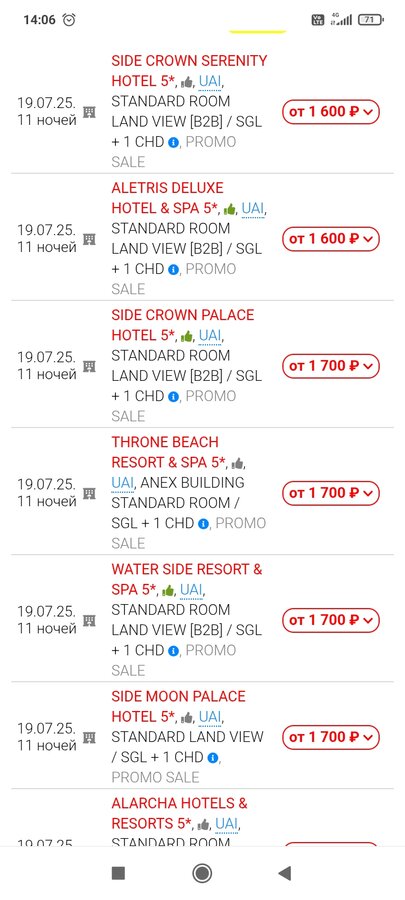Screen dimensions: 405x900
Task: Tap info icon in Throne Beach Resort row
Action: coord(203,524)
